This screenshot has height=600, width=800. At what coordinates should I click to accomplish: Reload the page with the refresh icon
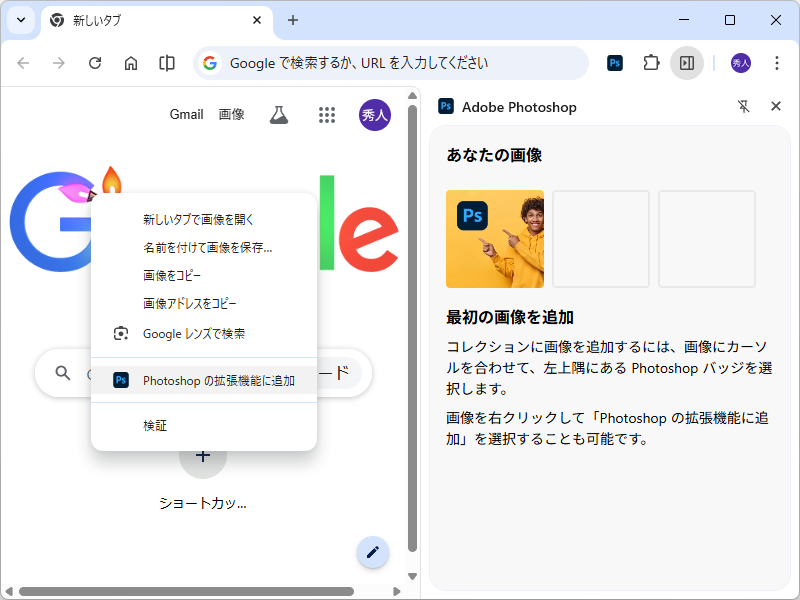(95, 62)
